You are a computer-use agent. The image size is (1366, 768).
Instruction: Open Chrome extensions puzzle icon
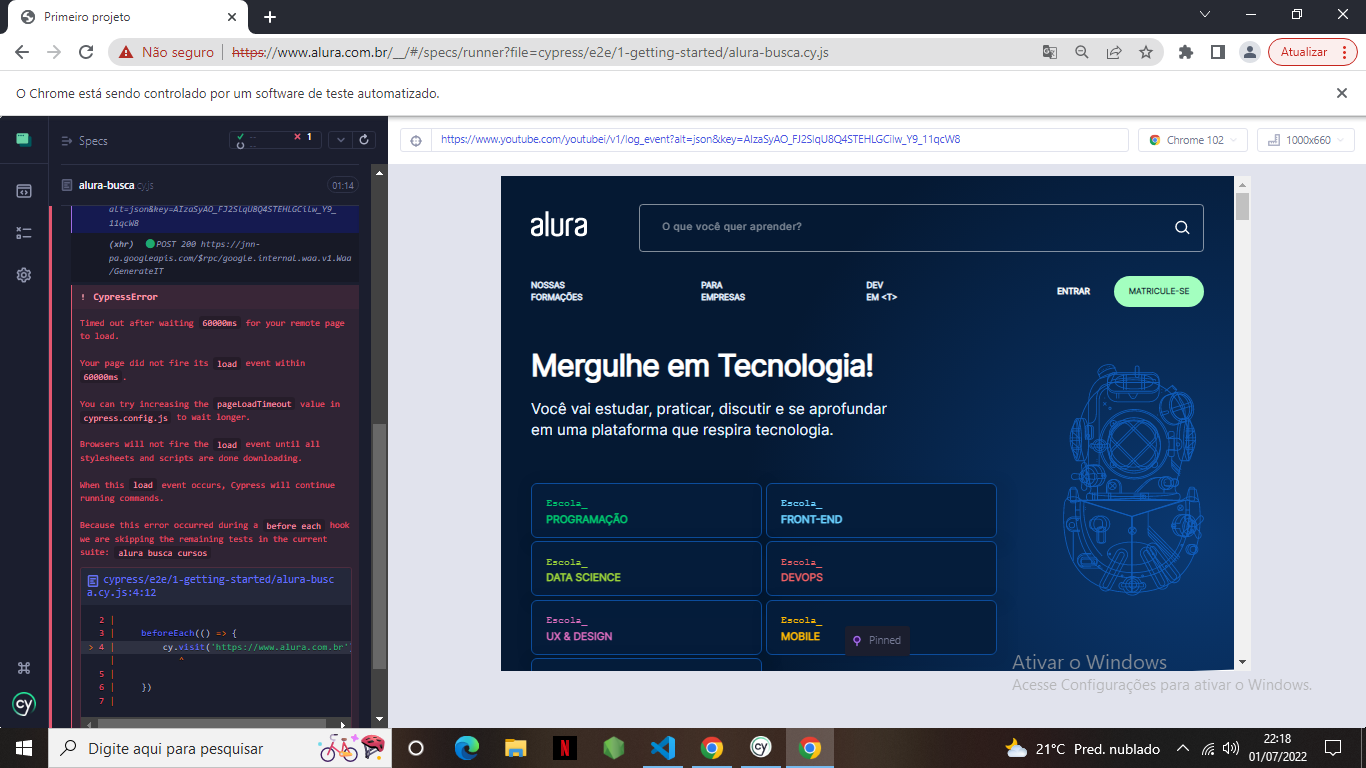pyautogui.click(x=1186, y=52)
